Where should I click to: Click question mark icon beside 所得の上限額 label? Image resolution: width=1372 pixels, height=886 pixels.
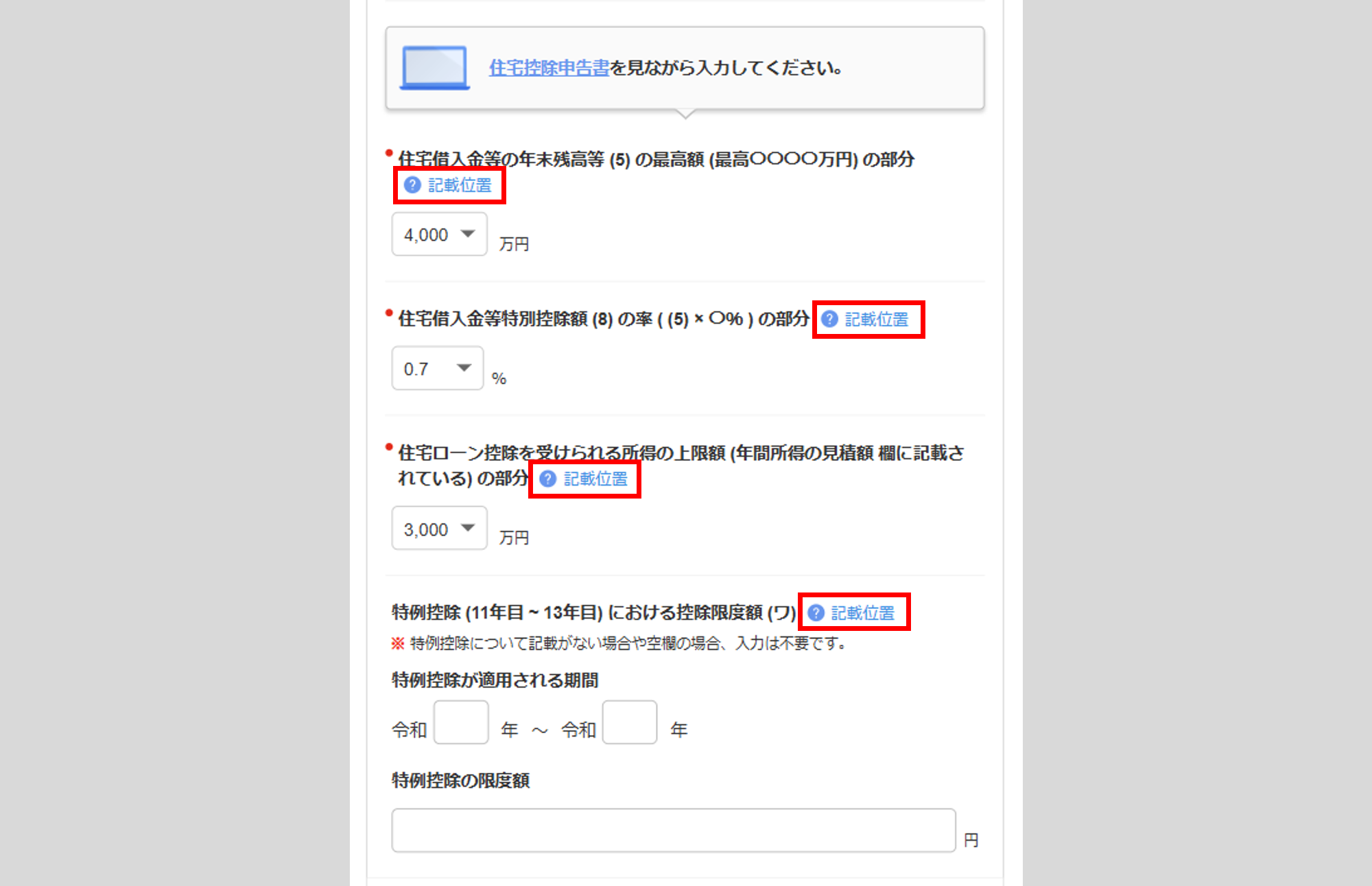547,479
